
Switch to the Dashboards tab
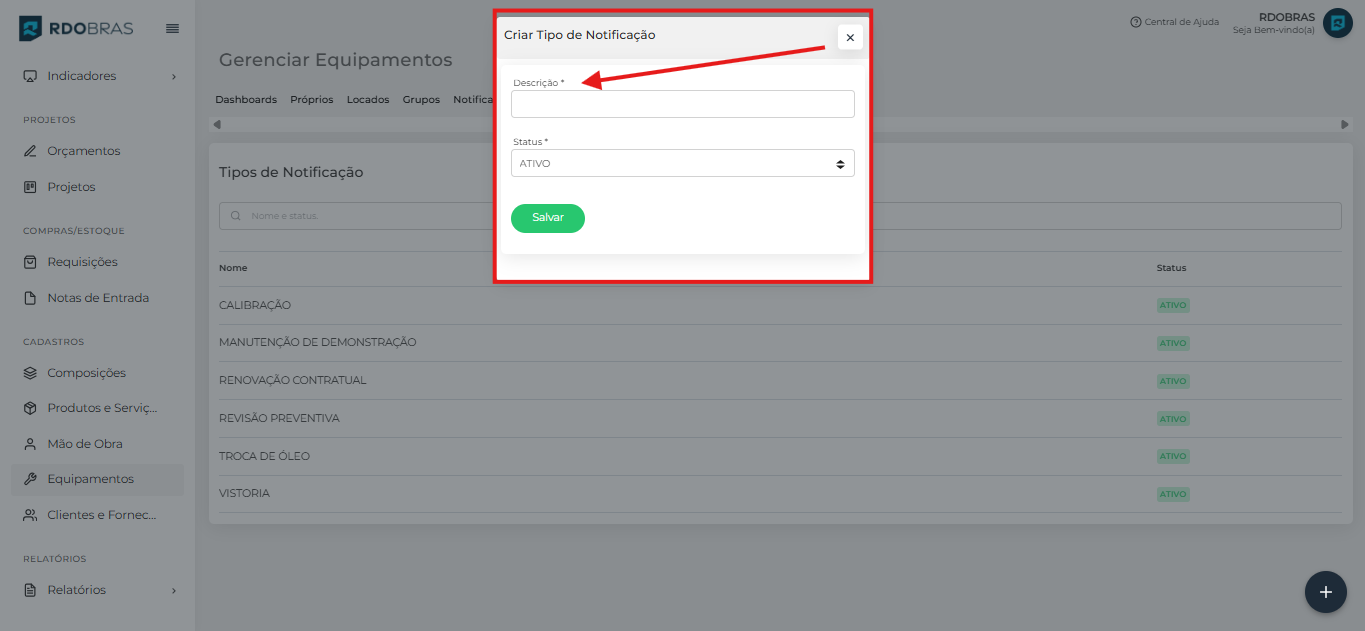point(246,100)
